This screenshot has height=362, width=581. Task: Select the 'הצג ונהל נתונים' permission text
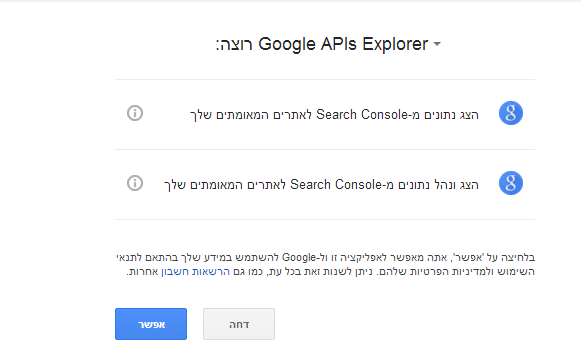[x=321, y=185]
